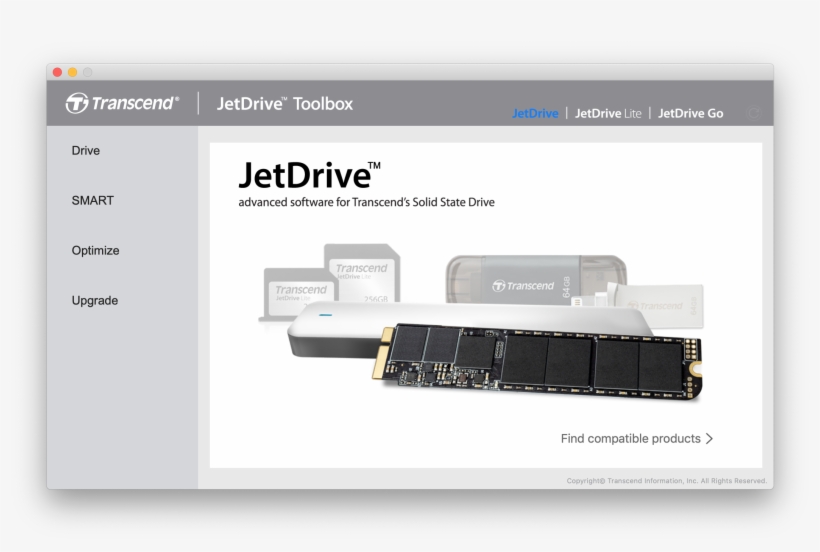Click the refresh icon in the header
This screenshot has height=552, width=820.
754,113
